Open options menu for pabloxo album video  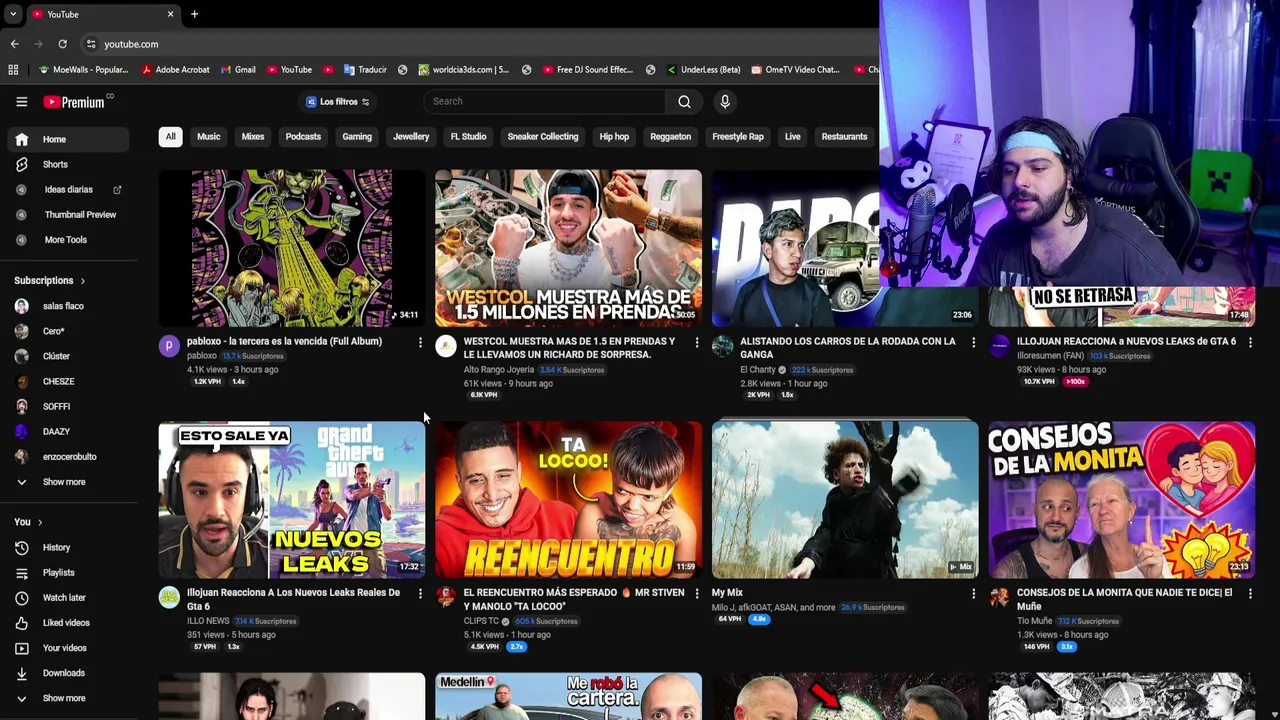(420, 343)
